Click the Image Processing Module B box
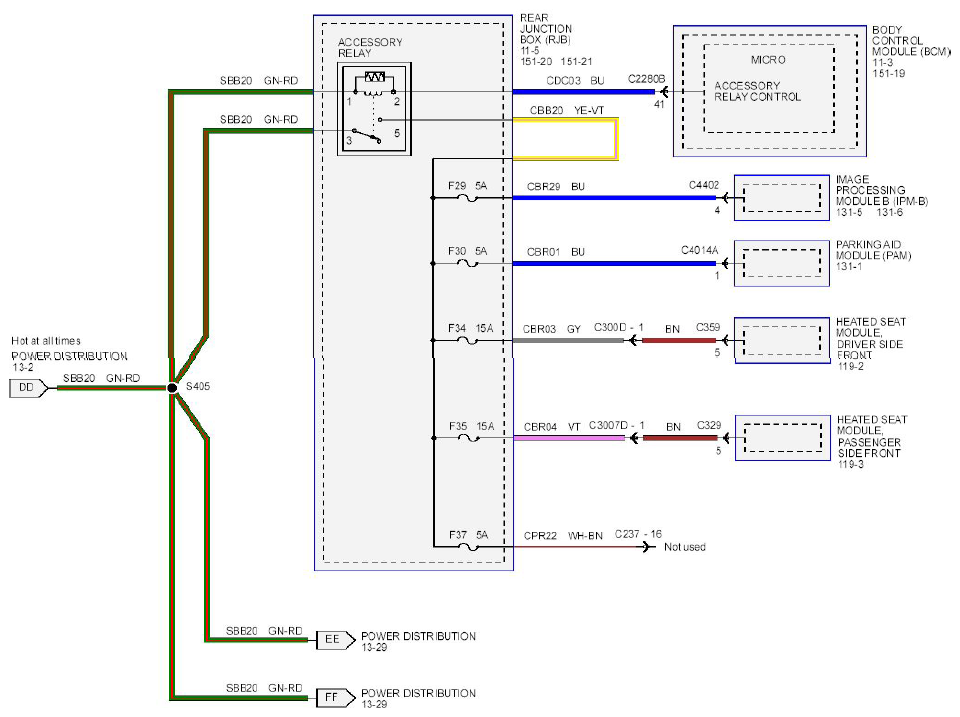Image resolution: width=960 pixels, height=717 pixels. click(x=782, y=198)
